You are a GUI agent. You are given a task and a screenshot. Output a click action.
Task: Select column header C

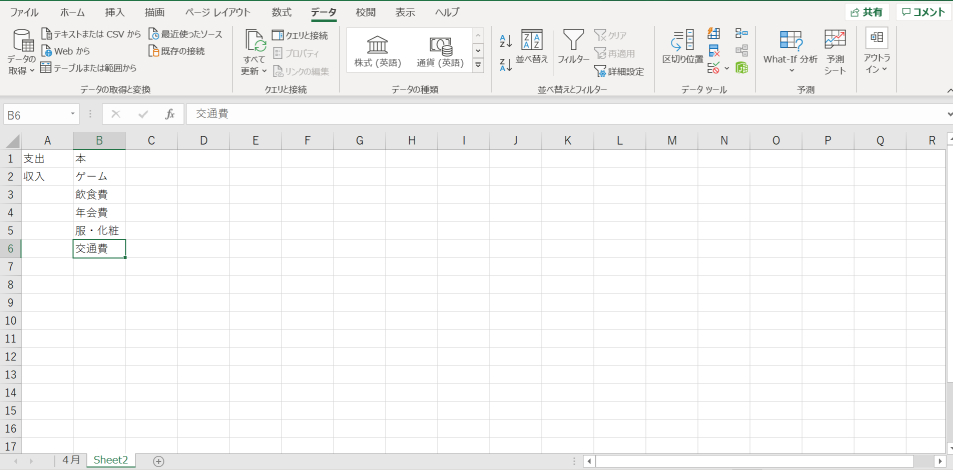tap(151, 141)
